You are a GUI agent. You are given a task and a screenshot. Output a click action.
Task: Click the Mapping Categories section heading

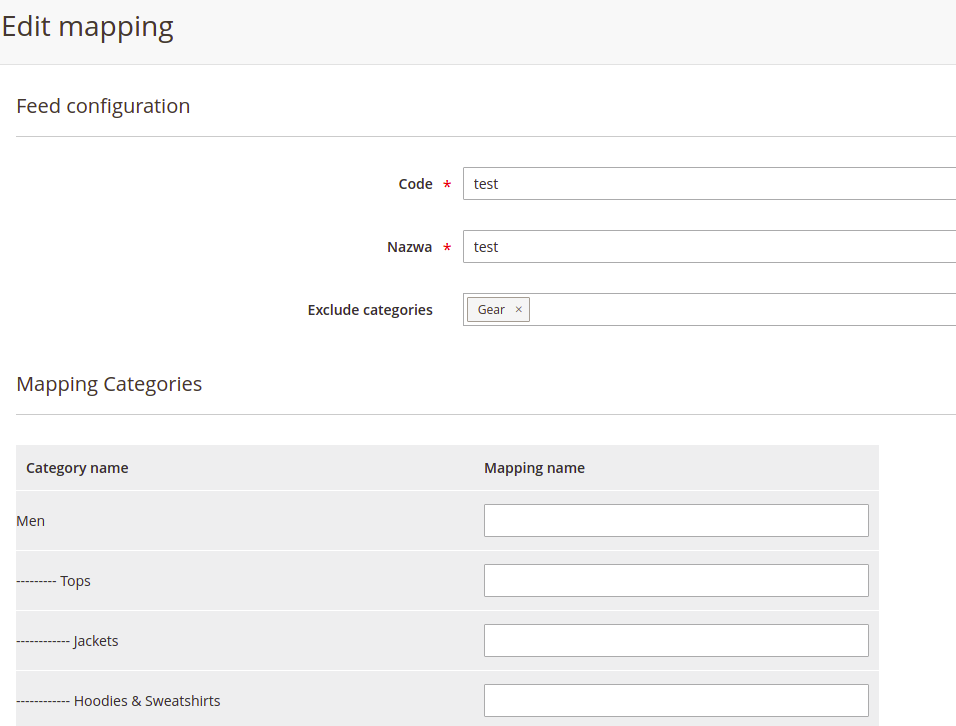[109, 384]
